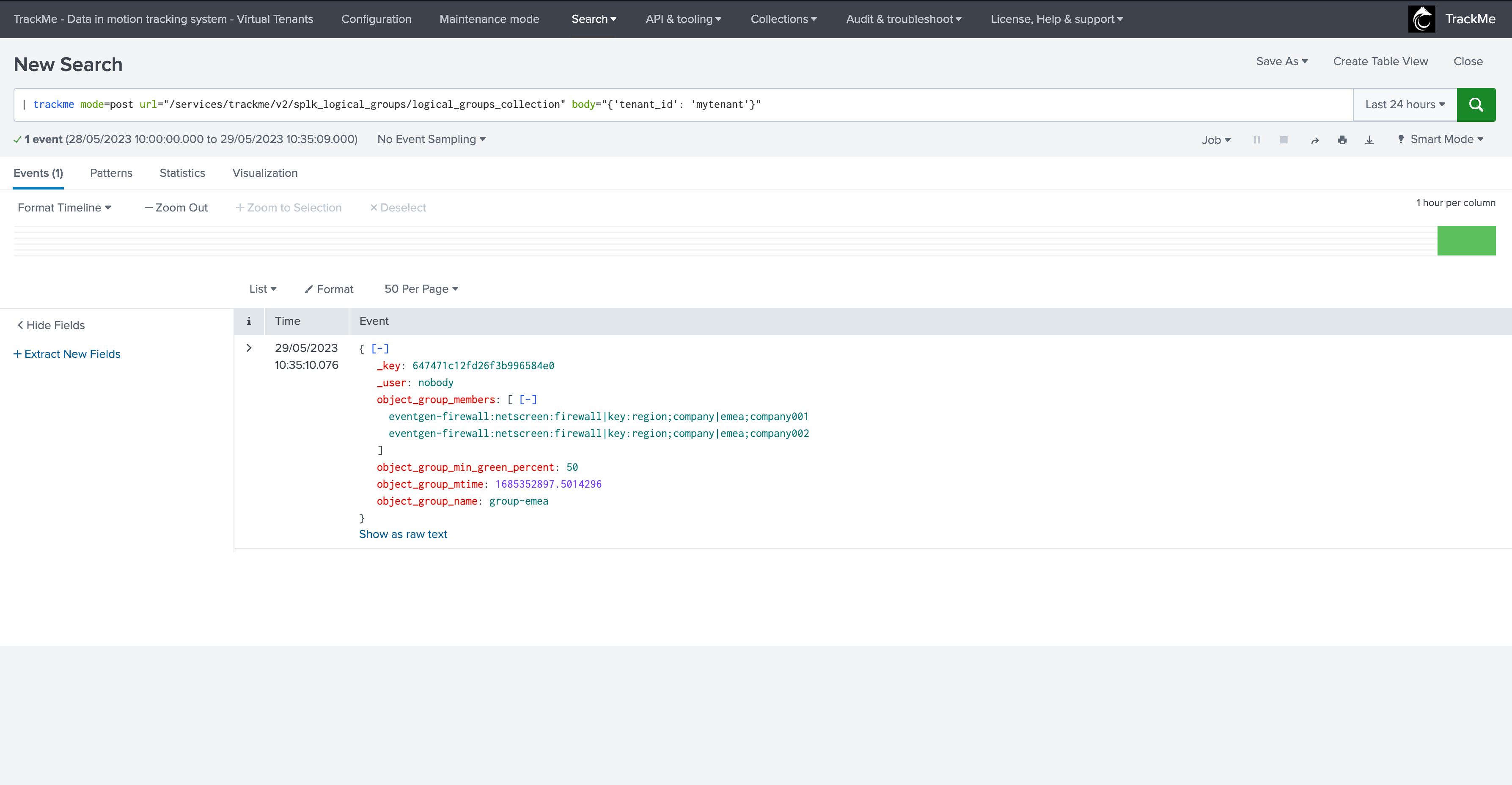Switch to the Statistics tab

[x=182, y=173]
